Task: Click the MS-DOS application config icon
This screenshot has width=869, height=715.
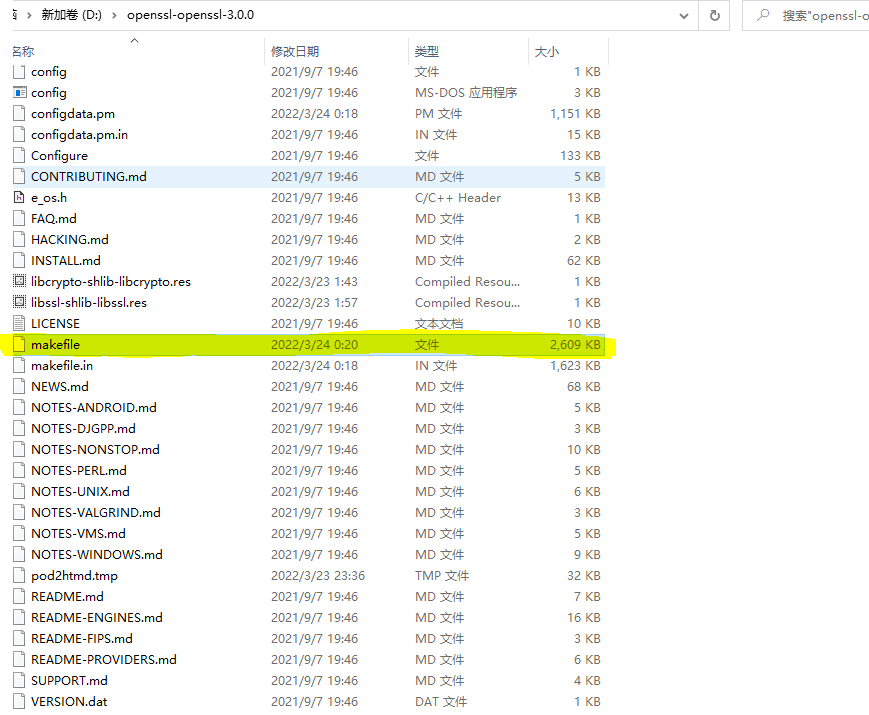Action: click(x=19, y=93)
